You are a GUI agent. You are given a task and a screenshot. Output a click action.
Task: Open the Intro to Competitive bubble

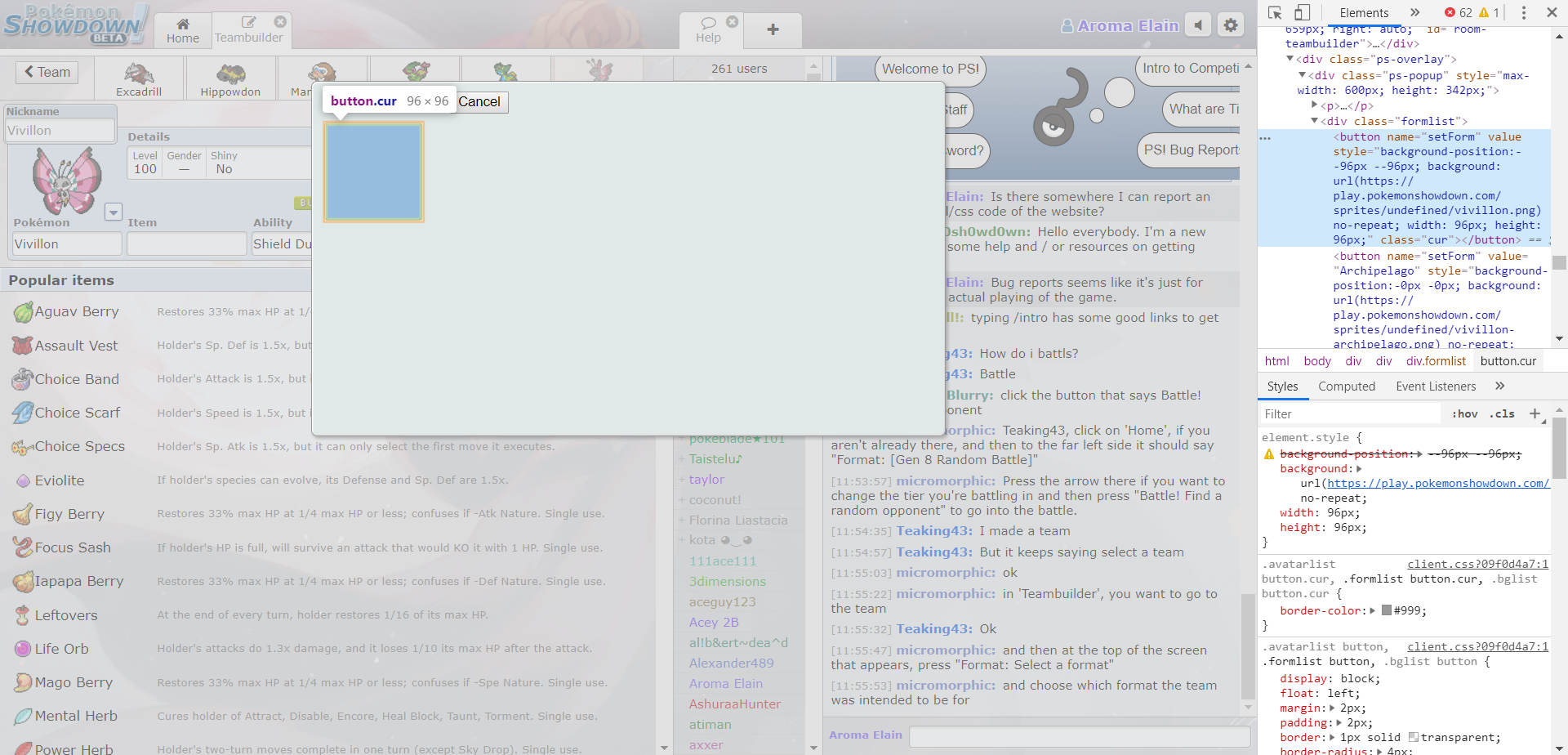pyautogui.click(x=1190, y=69)
